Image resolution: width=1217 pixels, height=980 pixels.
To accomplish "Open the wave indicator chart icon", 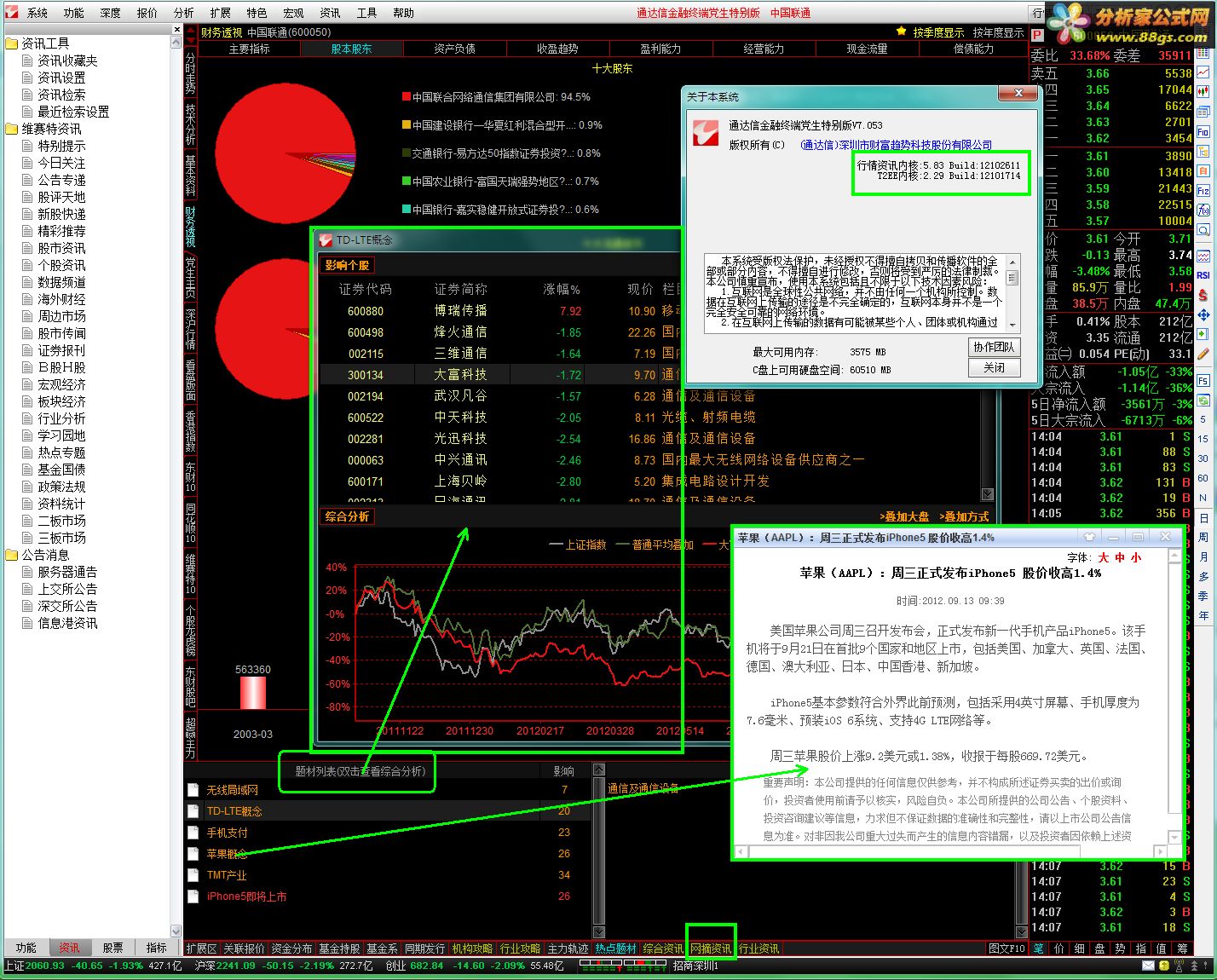I will point(1203,256).
